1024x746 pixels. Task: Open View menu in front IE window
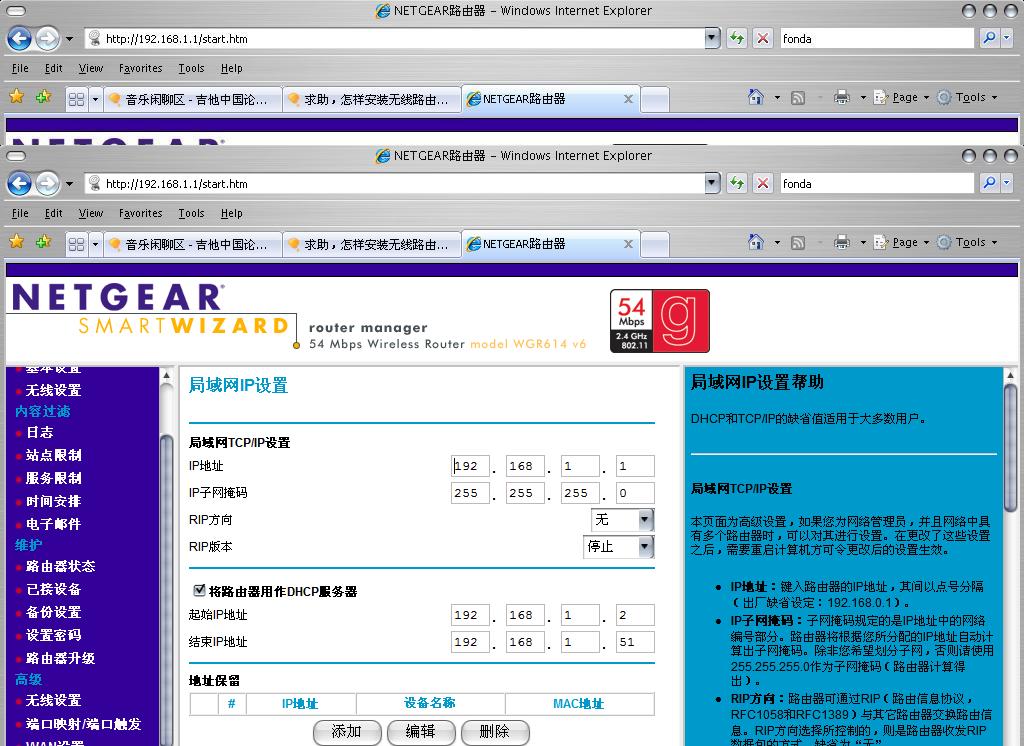pos(91,213)
